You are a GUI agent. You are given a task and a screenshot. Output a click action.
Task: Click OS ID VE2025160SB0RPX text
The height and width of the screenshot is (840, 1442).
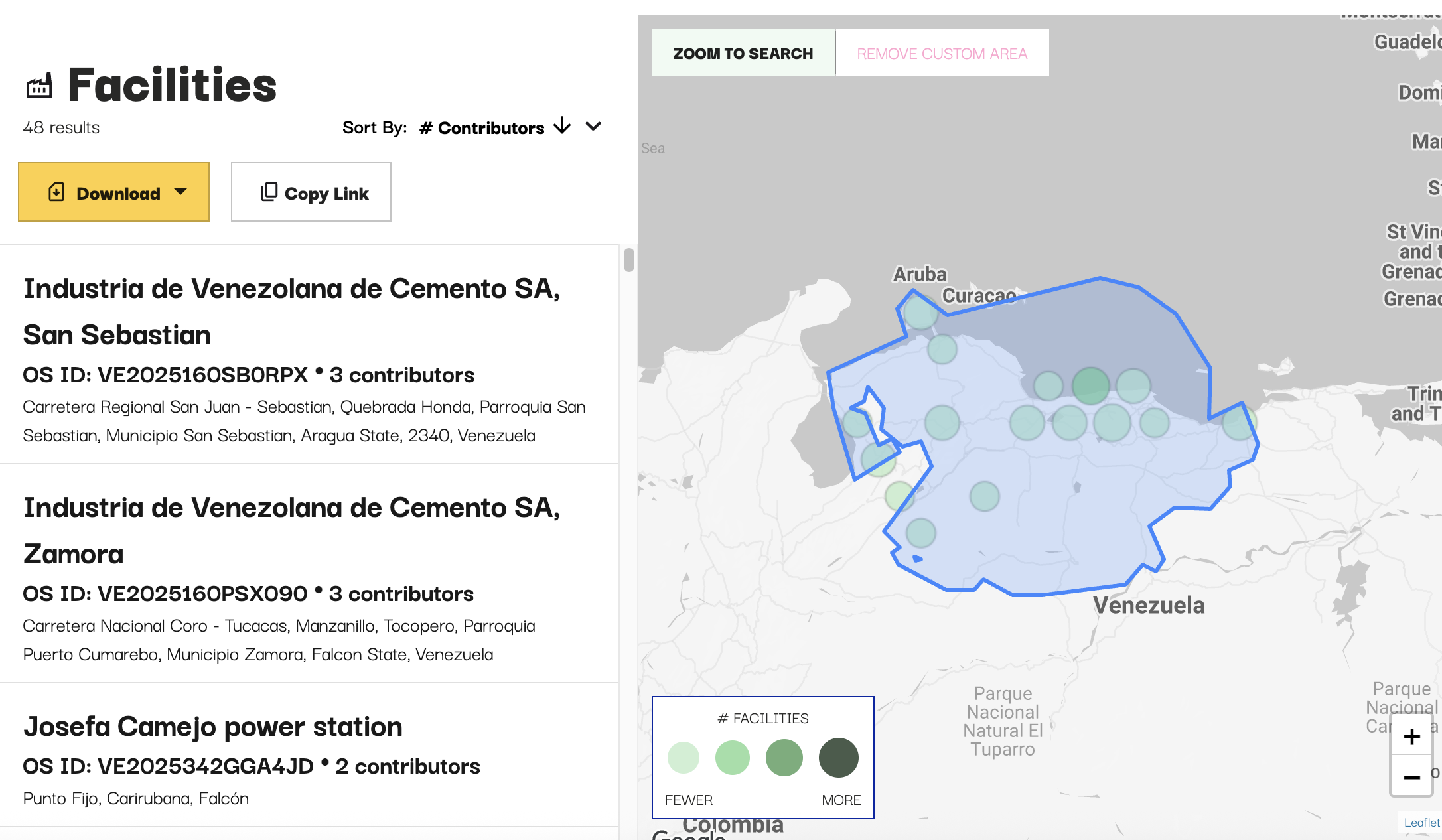coord(166,375)
